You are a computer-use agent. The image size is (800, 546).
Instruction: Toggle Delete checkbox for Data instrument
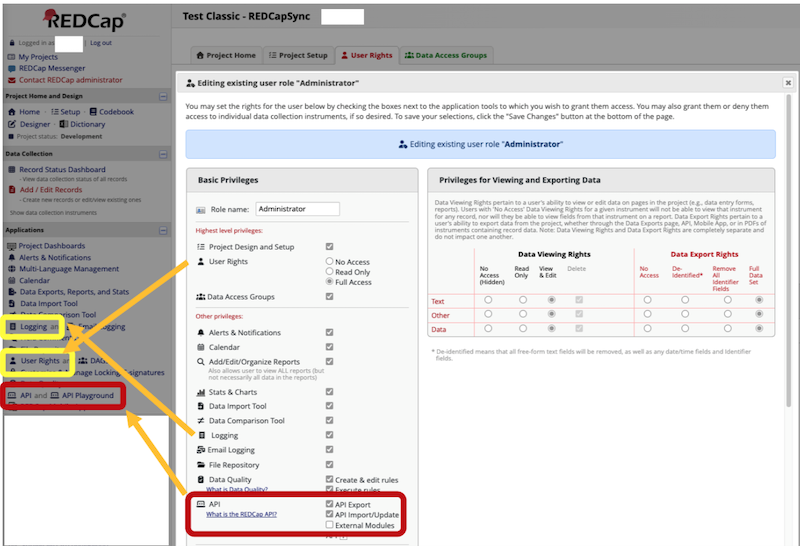click(579, 328)
